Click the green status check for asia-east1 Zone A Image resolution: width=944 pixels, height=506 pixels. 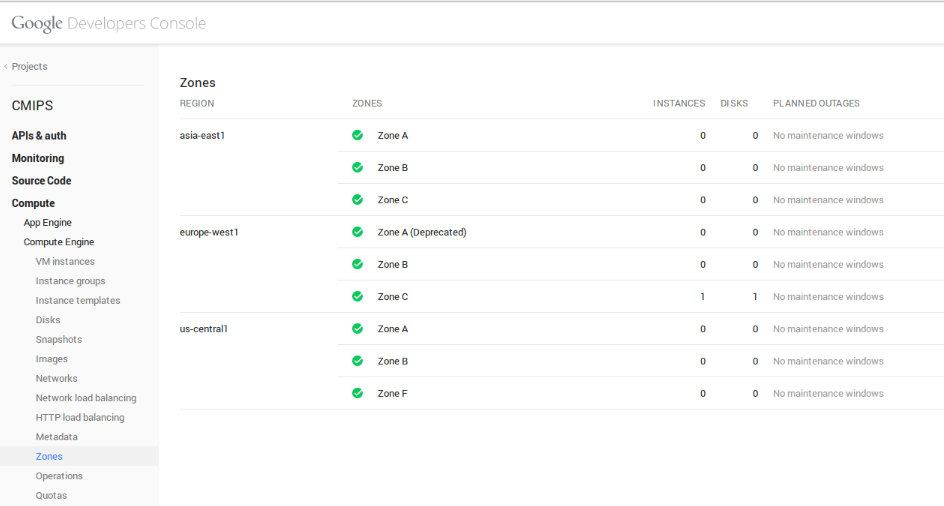coord(358,135)
